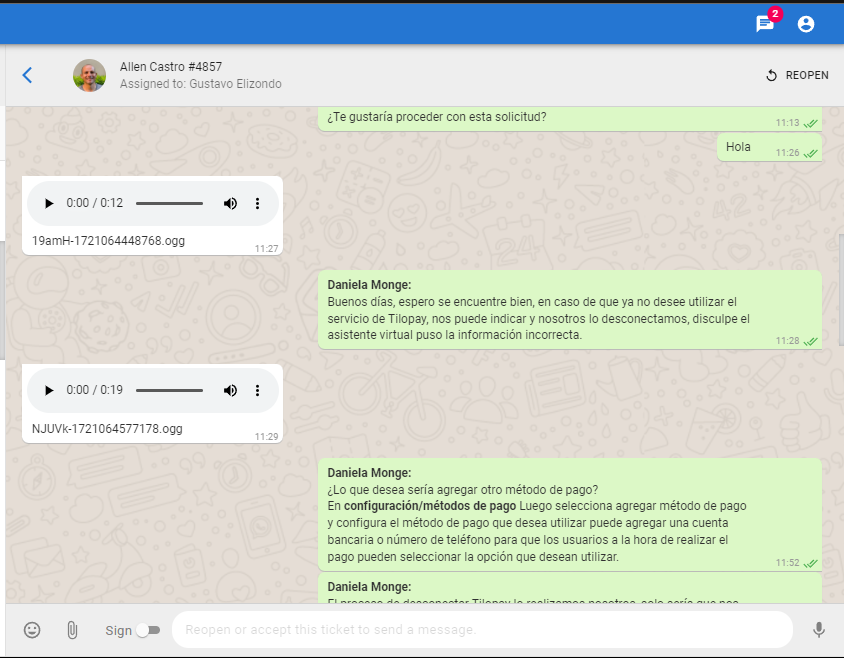Attach a file with paperclip icon
844x658 pixels.
point(72,630)
